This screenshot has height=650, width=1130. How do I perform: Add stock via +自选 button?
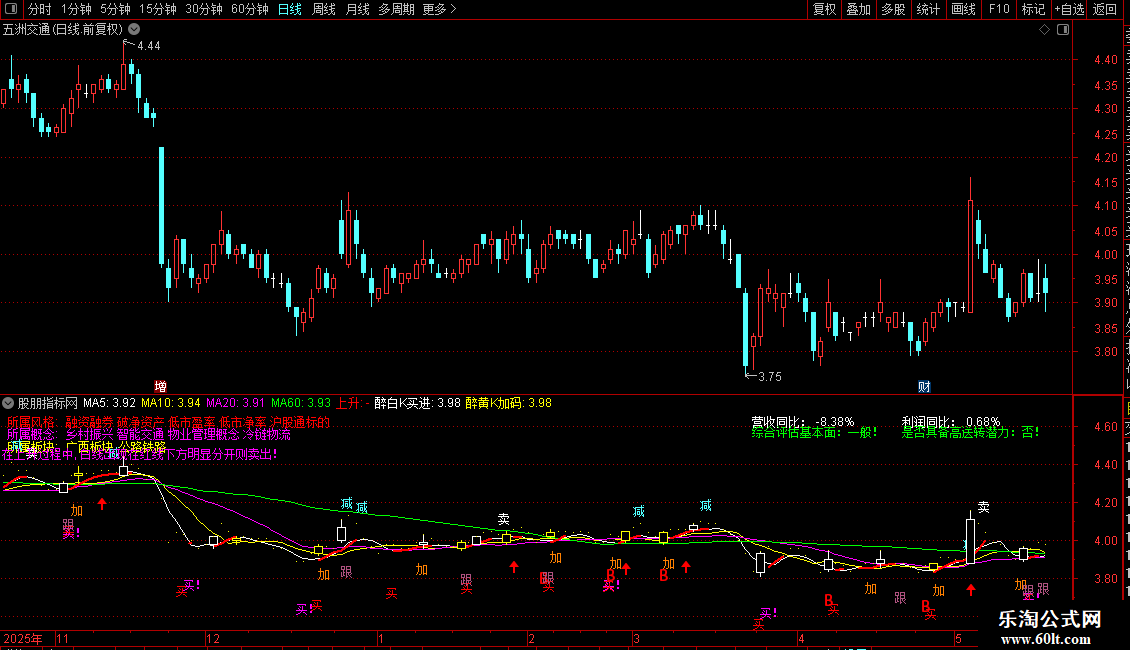pyautogui.click(x=1069, y=9)
